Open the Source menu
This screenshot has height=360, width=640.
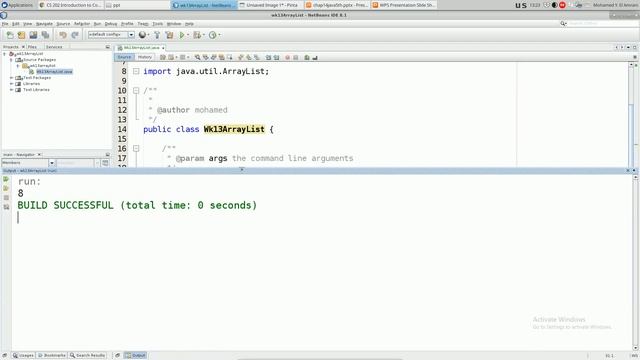coord(63,24)
